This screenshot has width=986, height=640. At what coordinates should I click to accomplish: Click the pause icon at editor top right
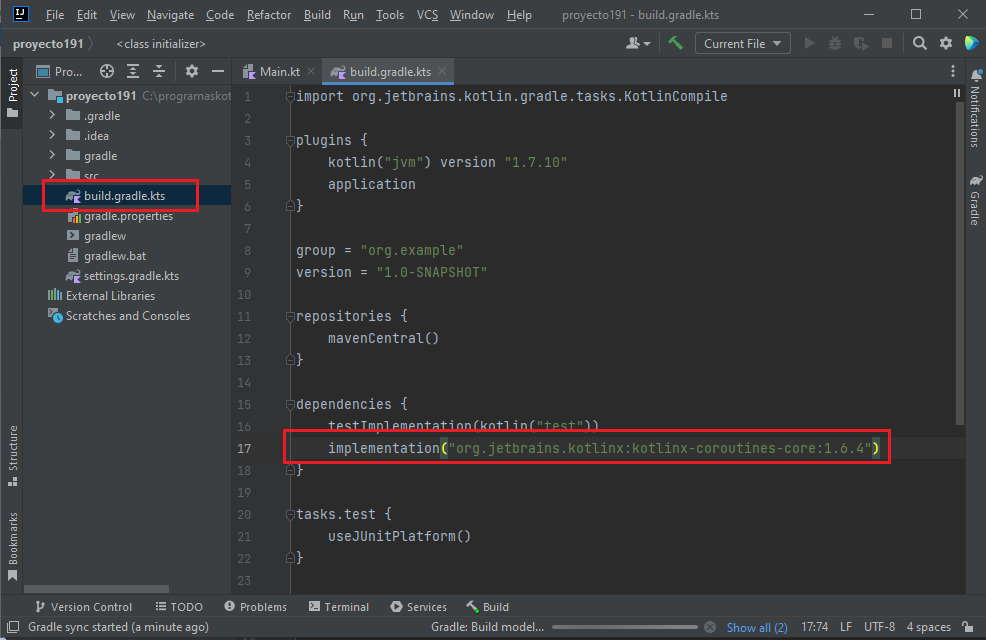pyautogui.click(x=956, y=93)
